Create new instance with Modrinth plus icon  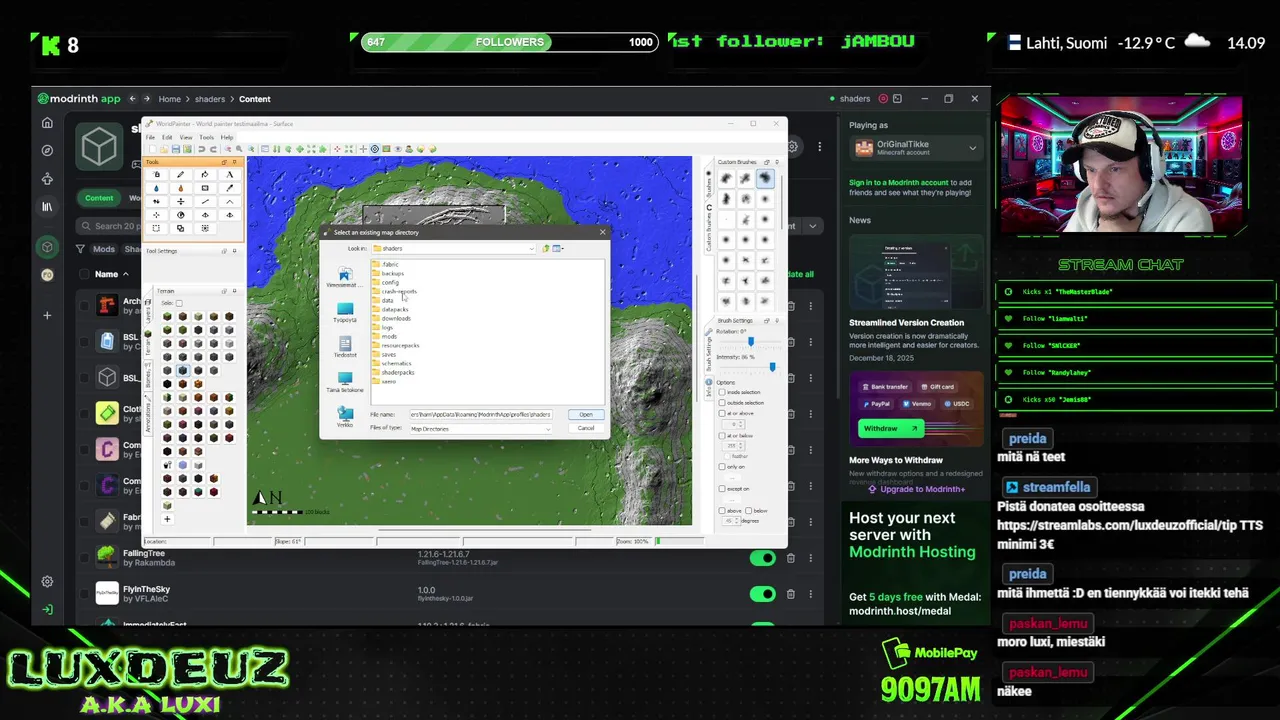(x=47, y=315)
